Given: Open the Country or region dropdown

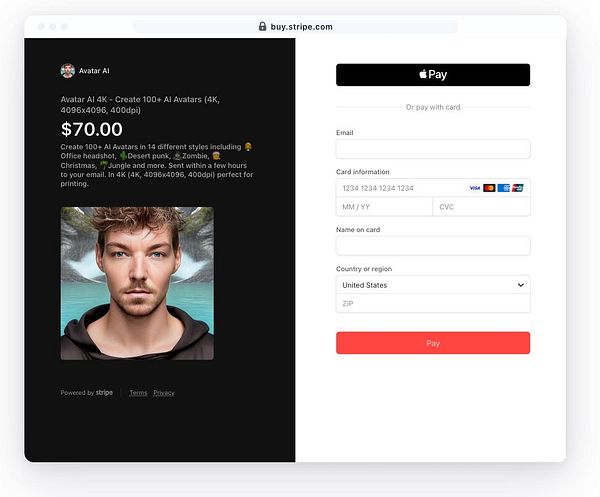Looking at the screenshot, I should tap(433, 285).
